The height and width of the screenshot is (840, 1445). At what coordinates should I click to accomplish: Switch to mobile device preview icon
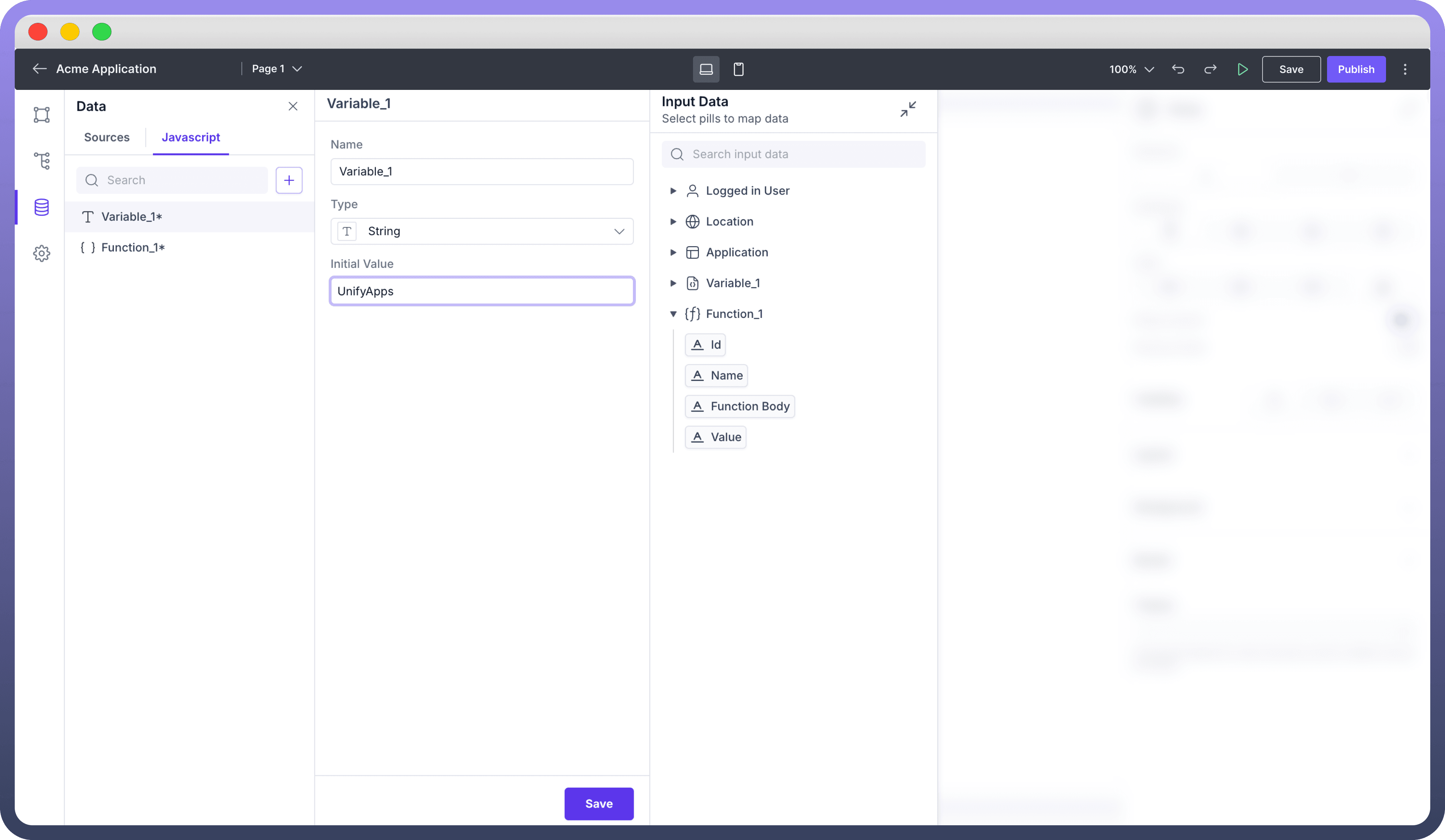click(x=739, y=69)
